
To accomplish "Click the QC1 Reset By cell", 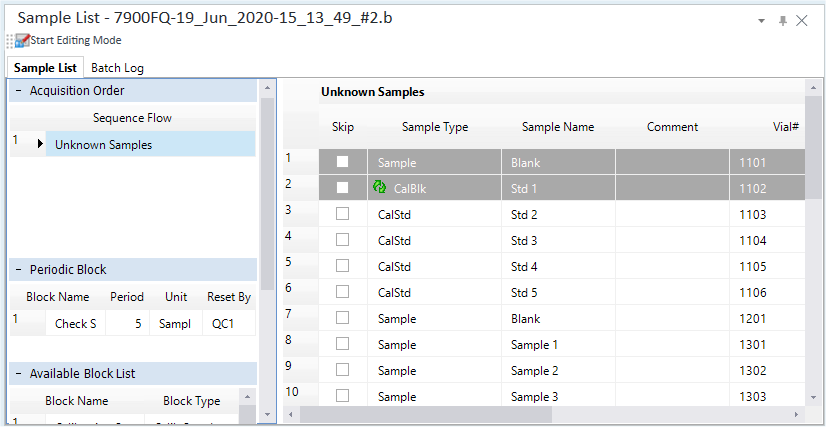I will coord(229,323).
